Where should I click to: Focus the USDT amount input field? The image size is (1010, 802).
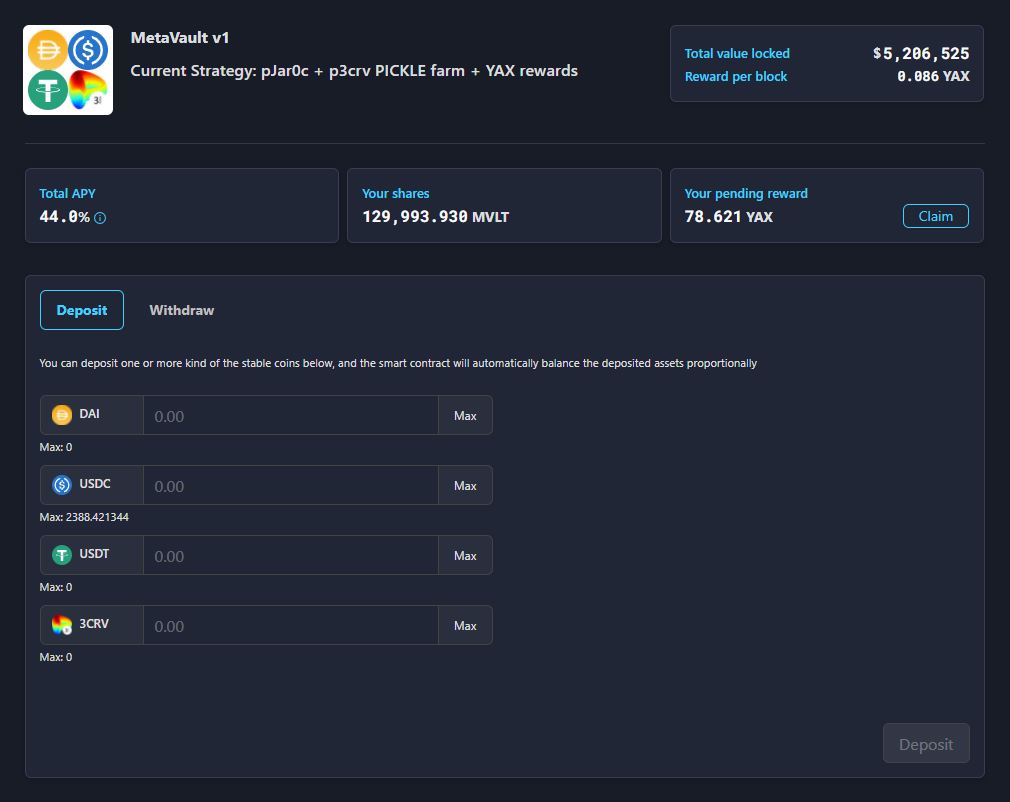coord(291,555)
